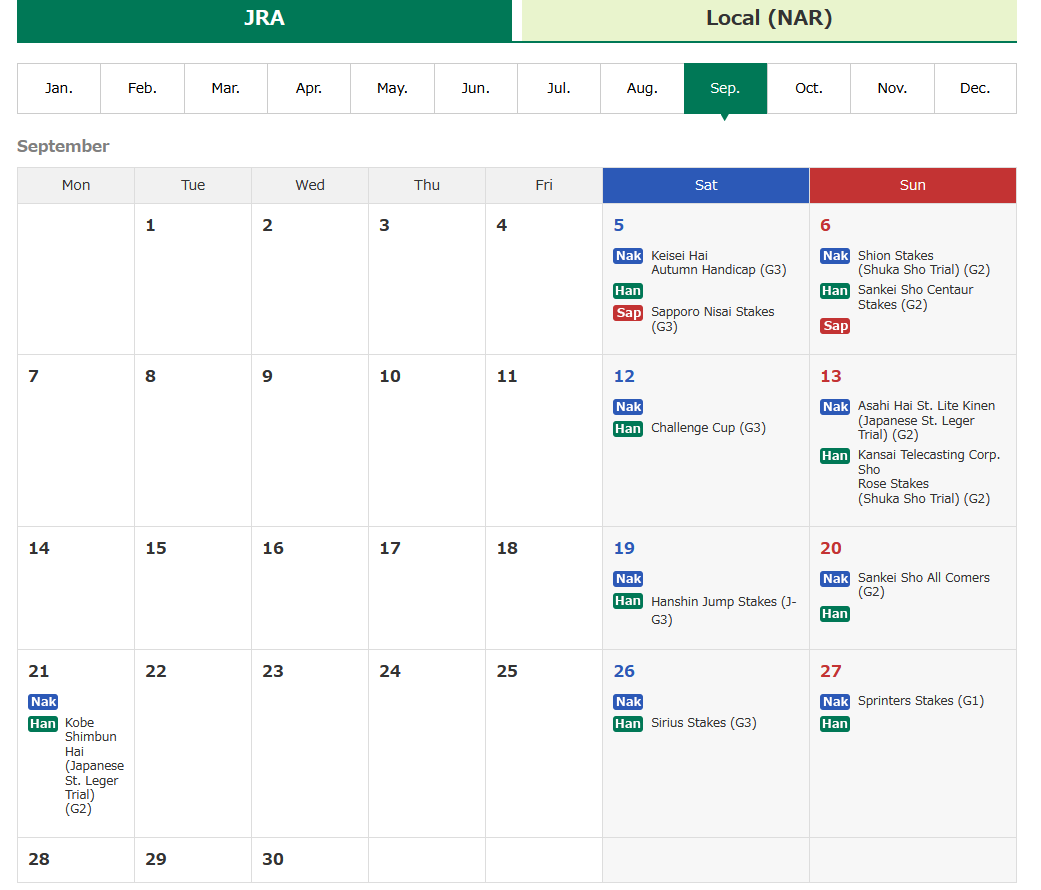Select the Oct. month tab
This screenshot has height=890, width=1041.
[809, 88]
